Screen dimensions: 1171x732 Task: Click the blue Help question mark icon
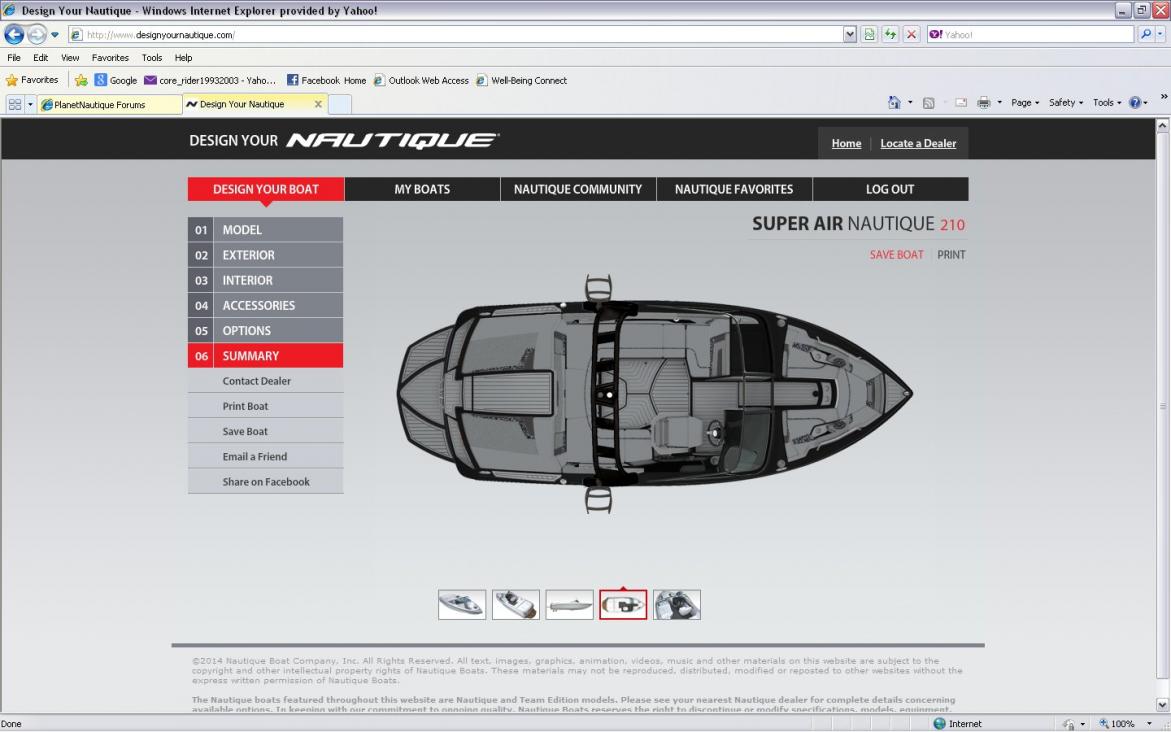tap(1134, 102)
